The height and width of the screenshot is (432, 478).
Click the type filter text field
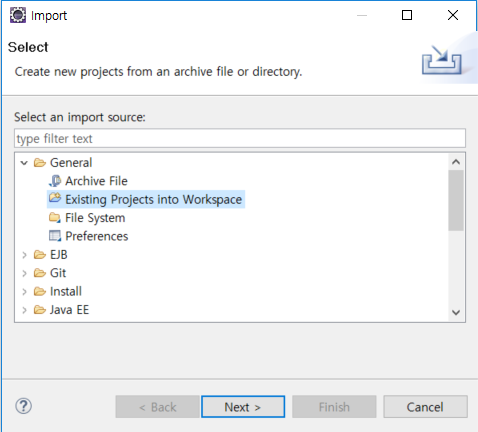click(240, 138)
